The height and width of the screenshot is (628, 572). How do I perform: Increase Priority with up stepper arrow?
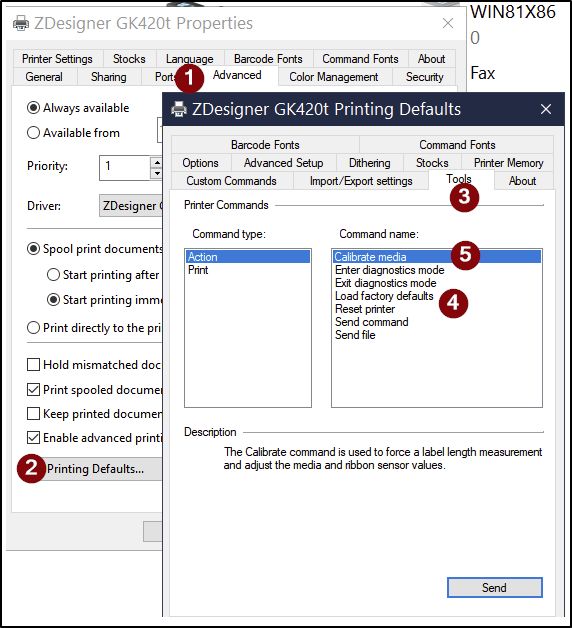click(x=157, y=163)
